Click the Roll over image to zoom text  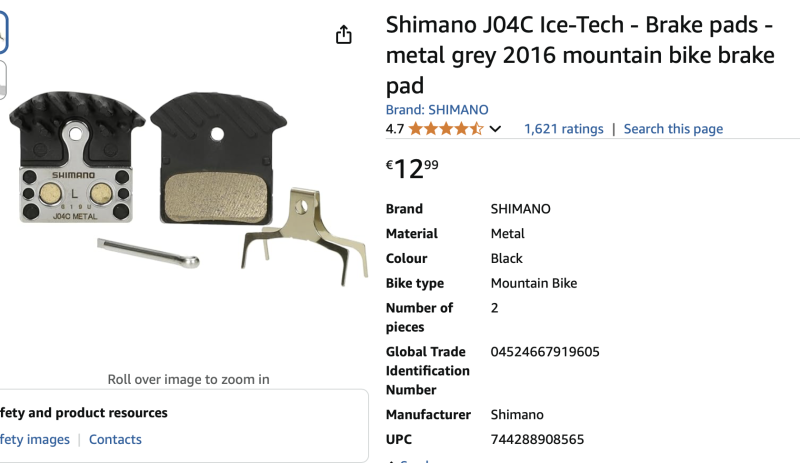(x=188, y=379)
